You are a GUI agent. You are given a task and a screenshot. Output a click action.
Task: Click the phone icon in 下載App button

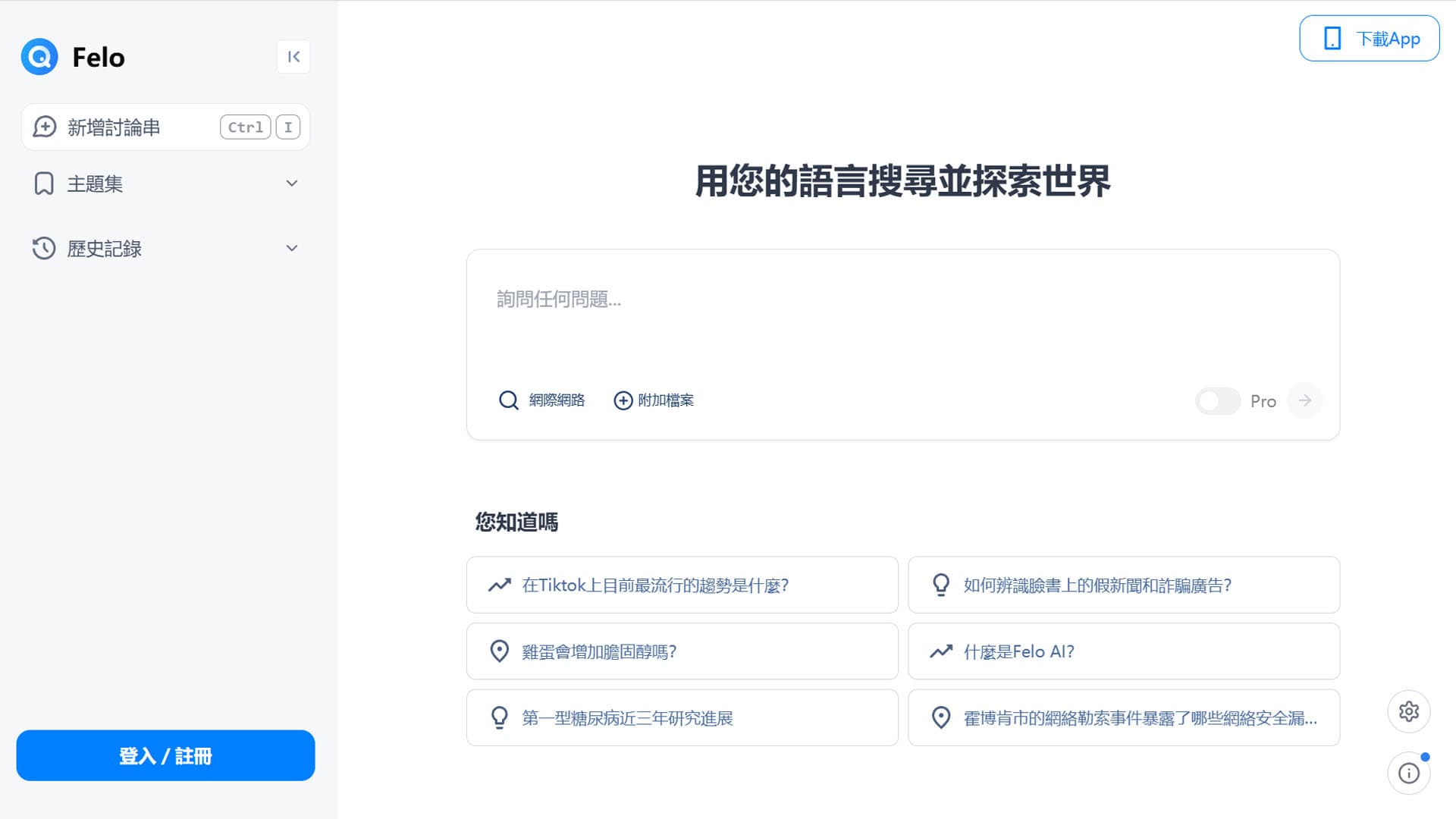point(1332,39)
